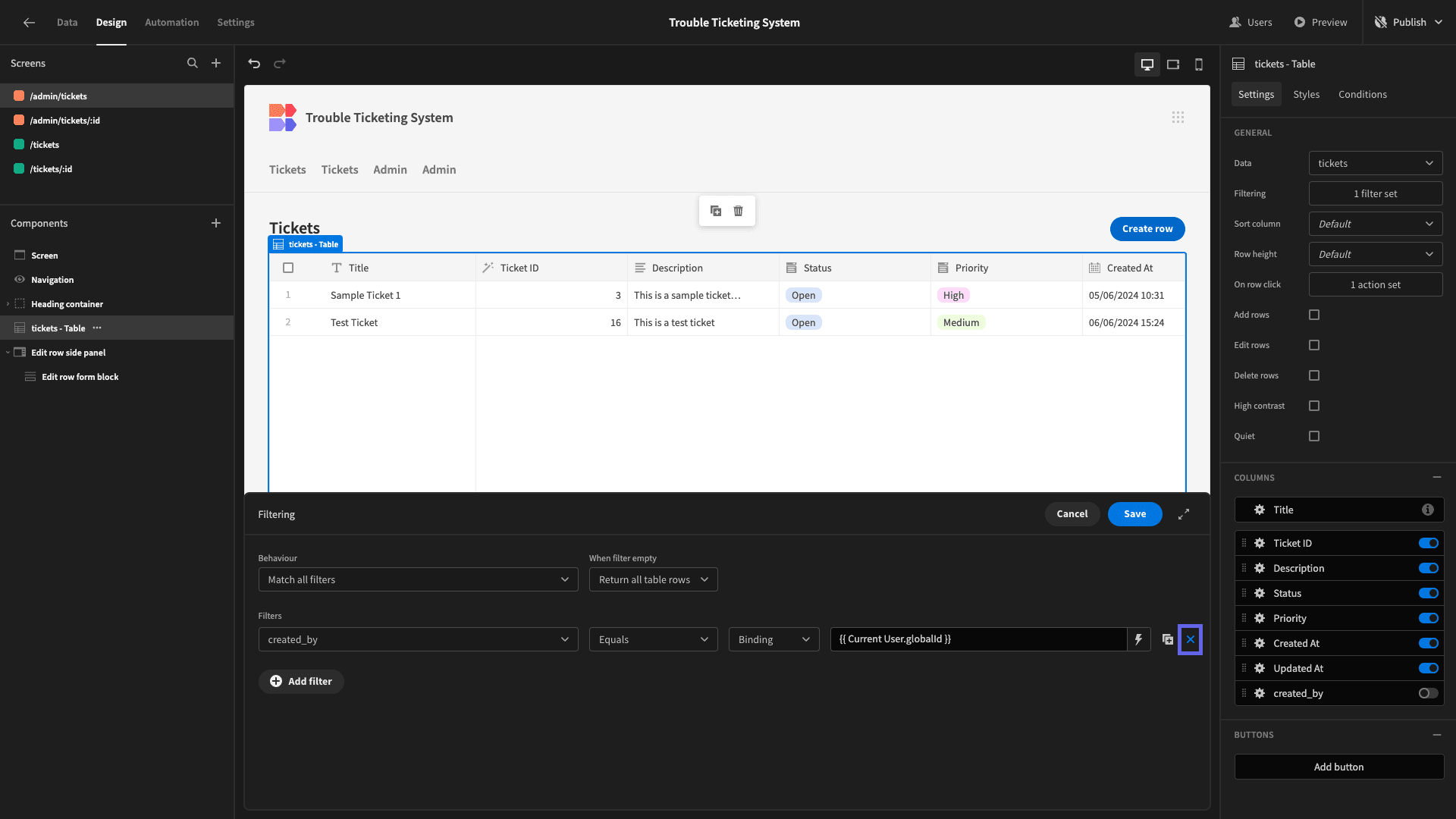Open the When filter empty dropdown
1456x819 pixels.
[x=653, y=579]
